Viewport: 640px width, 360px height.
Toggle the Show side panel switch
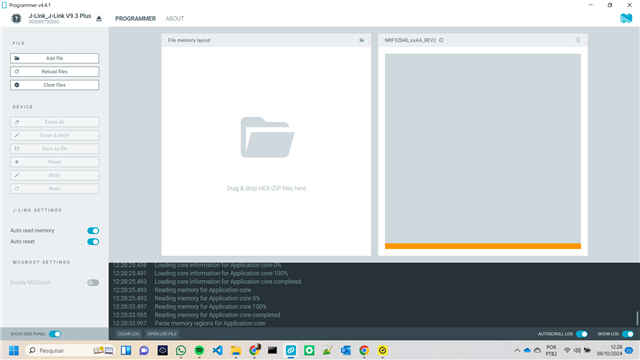coord(55,334)
